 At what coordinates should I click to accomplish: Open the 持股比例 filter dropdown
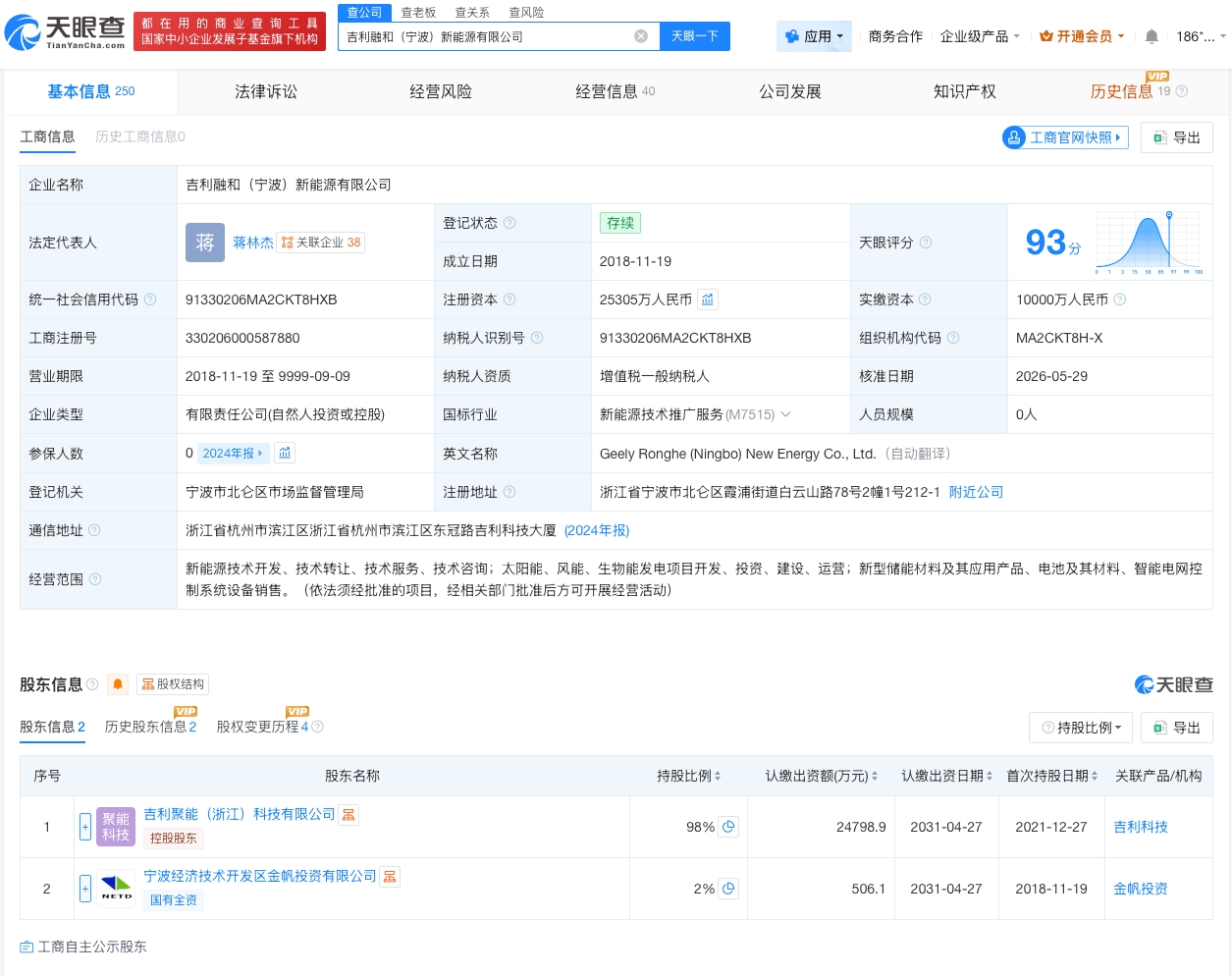click(1081, 728)
